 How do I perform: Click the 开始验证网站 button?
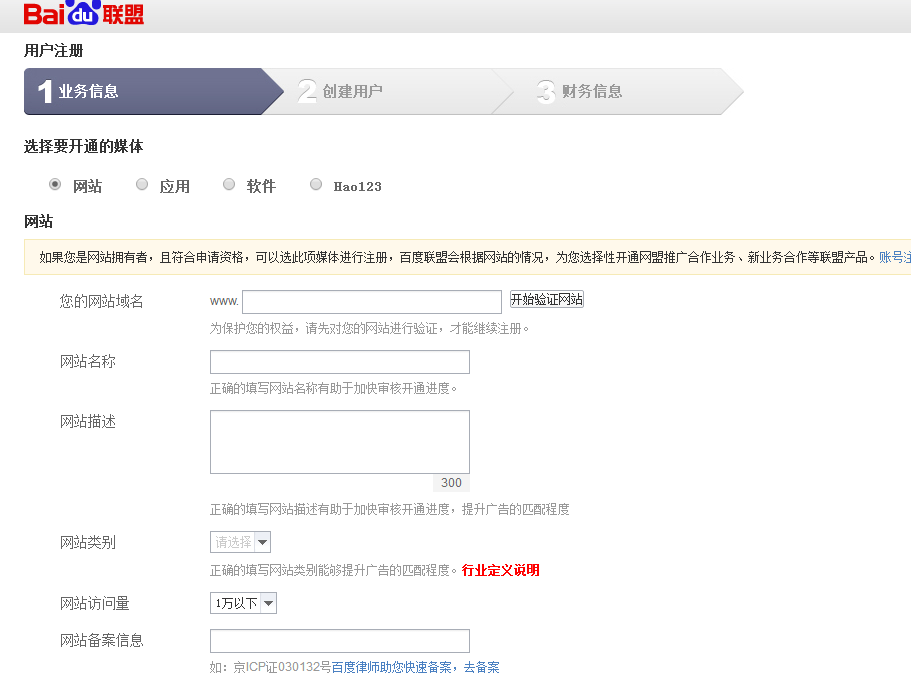pos(547,300)
